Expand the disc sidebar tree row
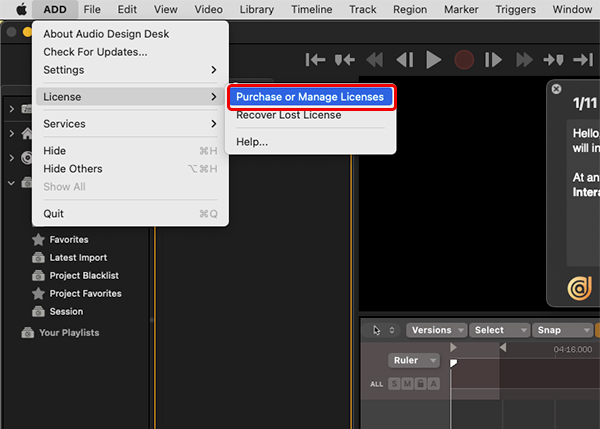 tap(11, 158)
